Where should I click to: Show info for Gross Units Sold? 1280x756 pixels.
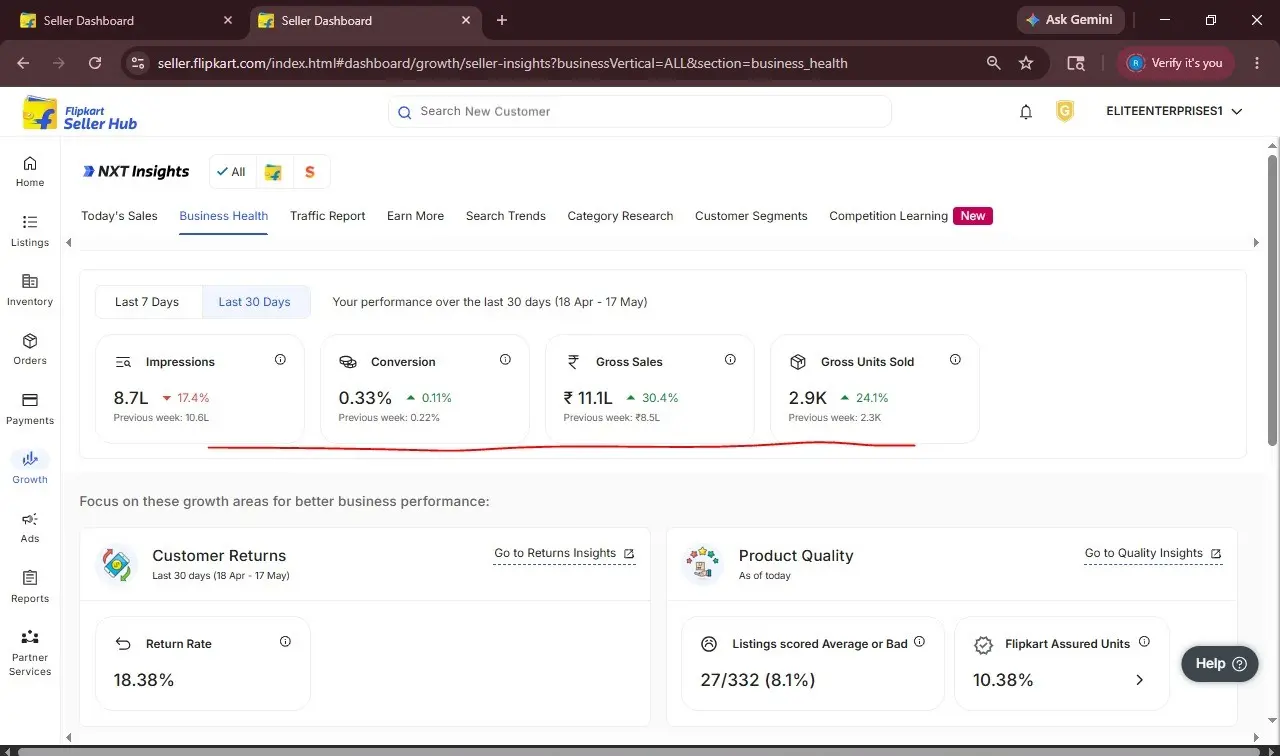[x=955, y=360]
